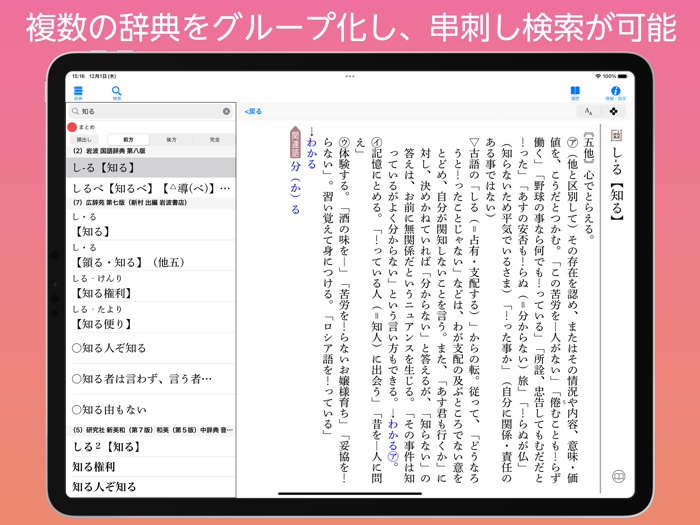
Task: Open the result しるべ【知るべ】
Action: pyautogui.click(x=150, y=188)
